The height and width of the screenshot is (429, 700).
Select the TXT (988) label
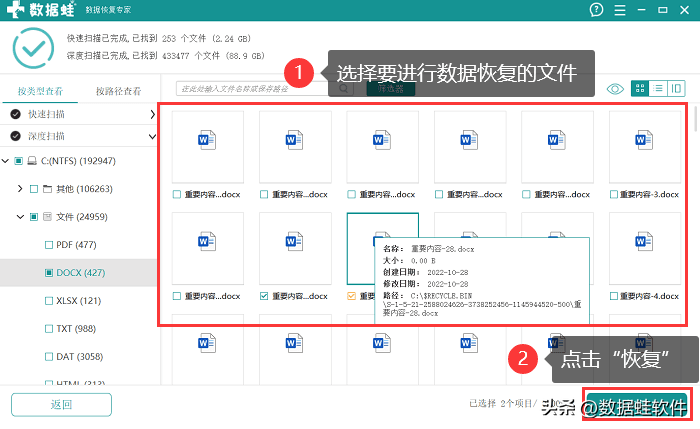pos(76,329)
